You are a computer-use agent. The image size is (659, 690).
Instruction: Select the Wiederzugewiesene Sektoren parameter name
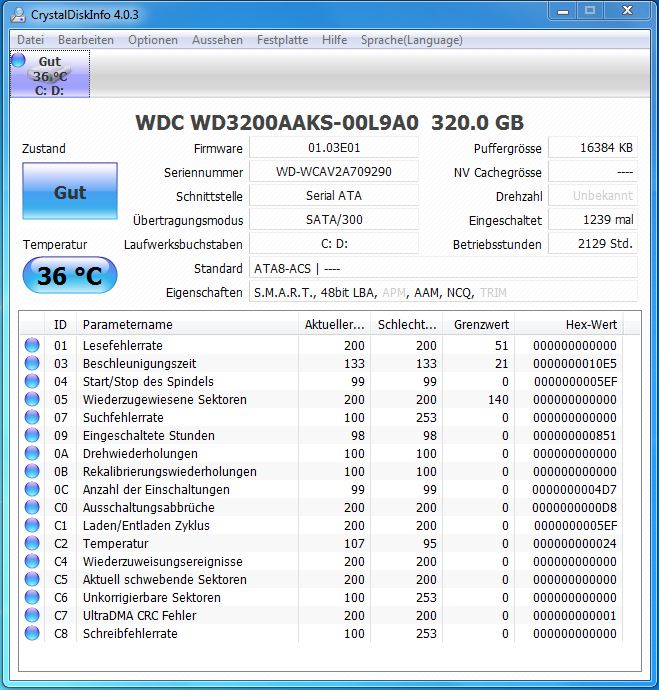(x=165, y=400)
